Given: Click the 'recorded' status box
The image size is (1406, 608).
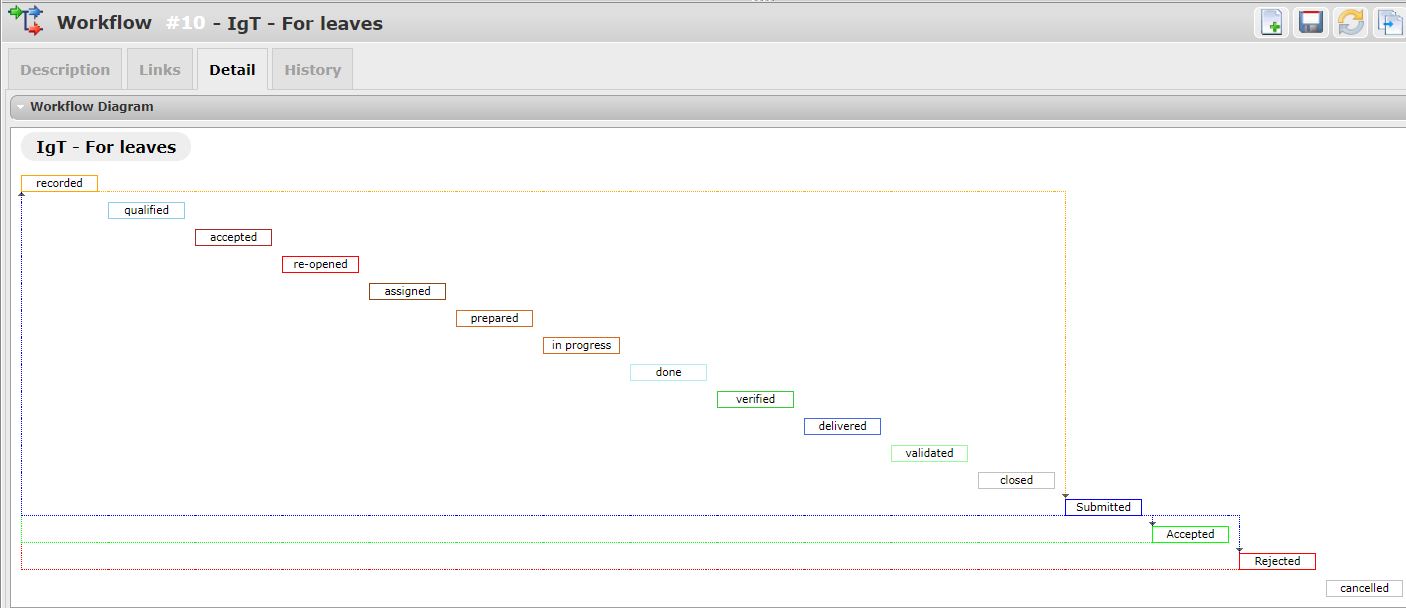Looking at the screenshot, I should [x=59, y=183].
